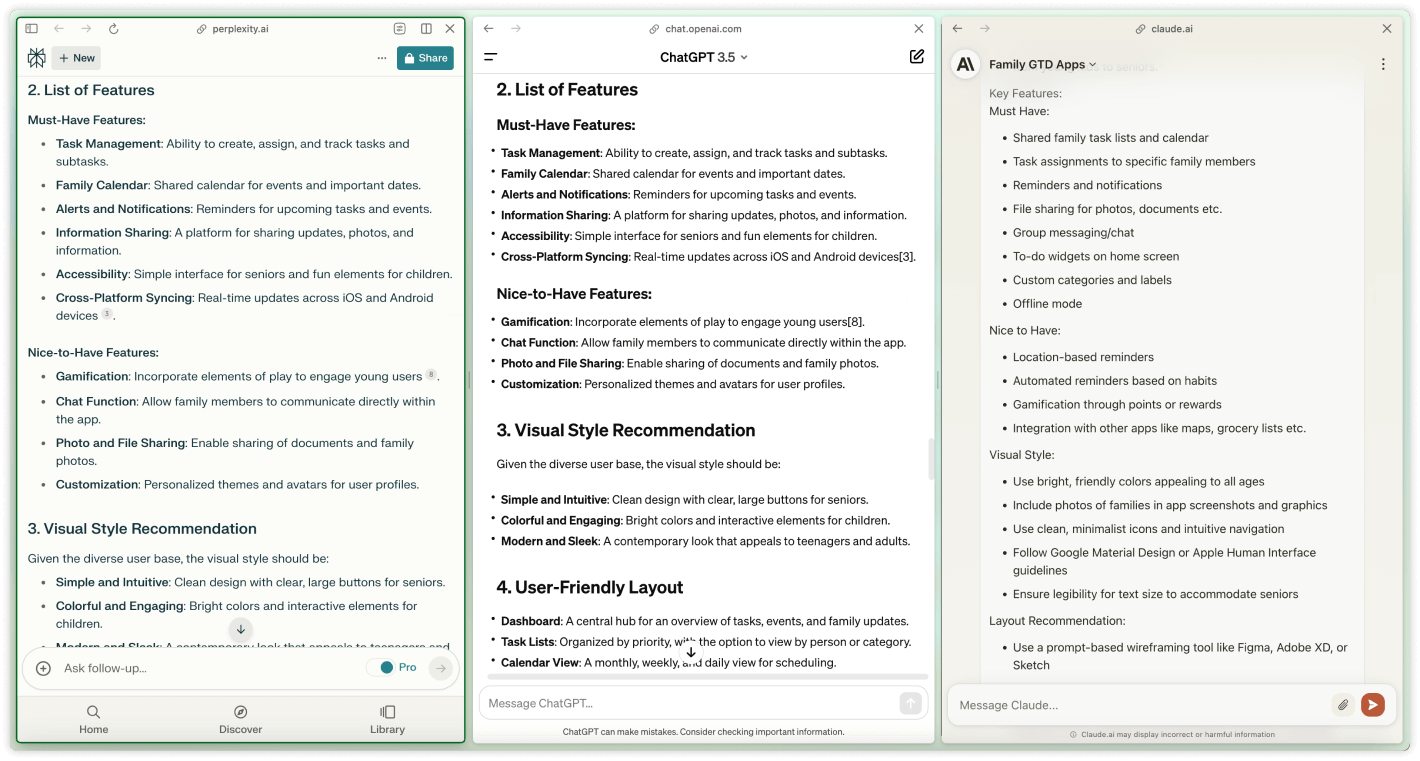The image size is (1420, 761).
Task: Click the Perplexity scroll-to-bottom arrow
Action: (x=240, y=629)
